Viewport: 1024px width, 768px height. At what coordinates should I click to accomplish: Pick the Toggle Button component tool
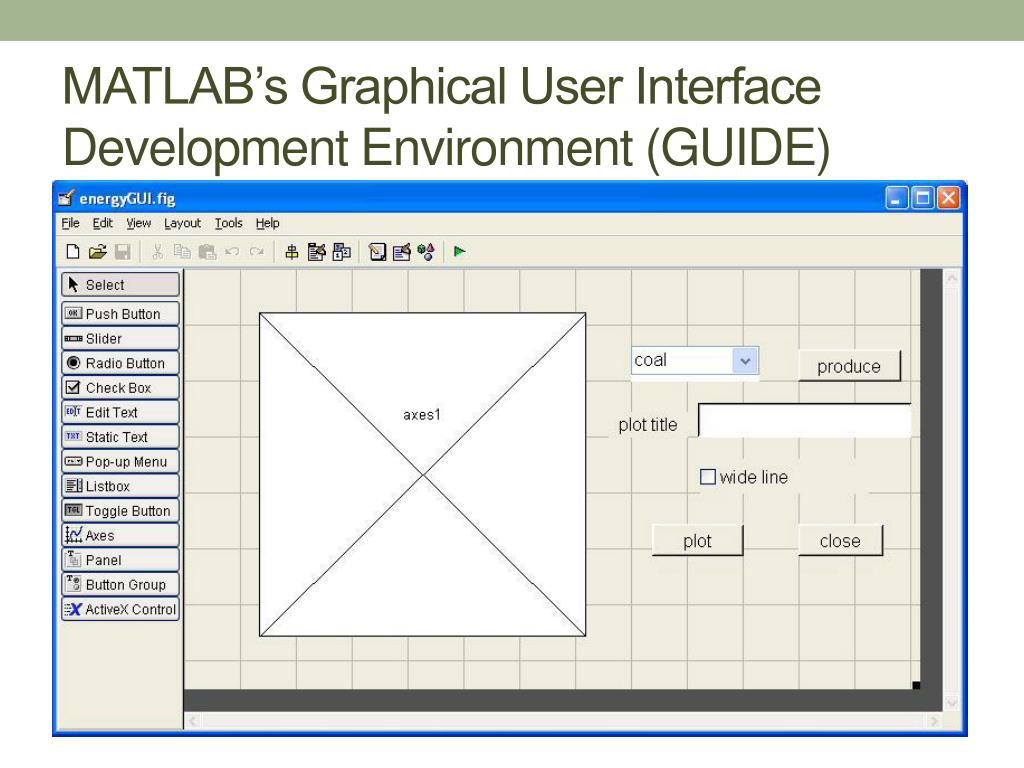pyautogui.click(x=121, y=511)
